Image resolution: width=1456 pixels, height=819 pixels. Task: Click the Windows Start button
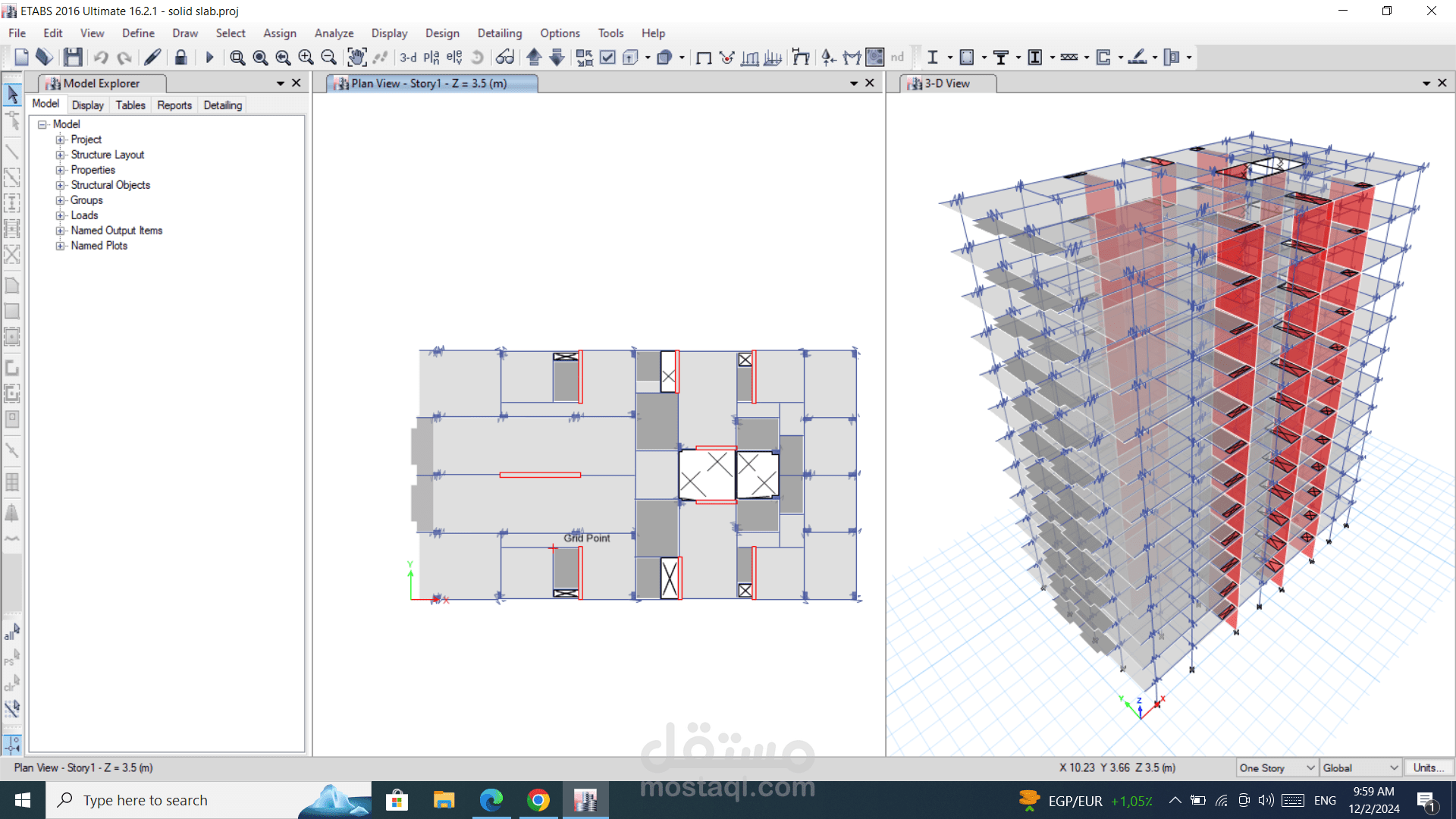pos(23,800)
